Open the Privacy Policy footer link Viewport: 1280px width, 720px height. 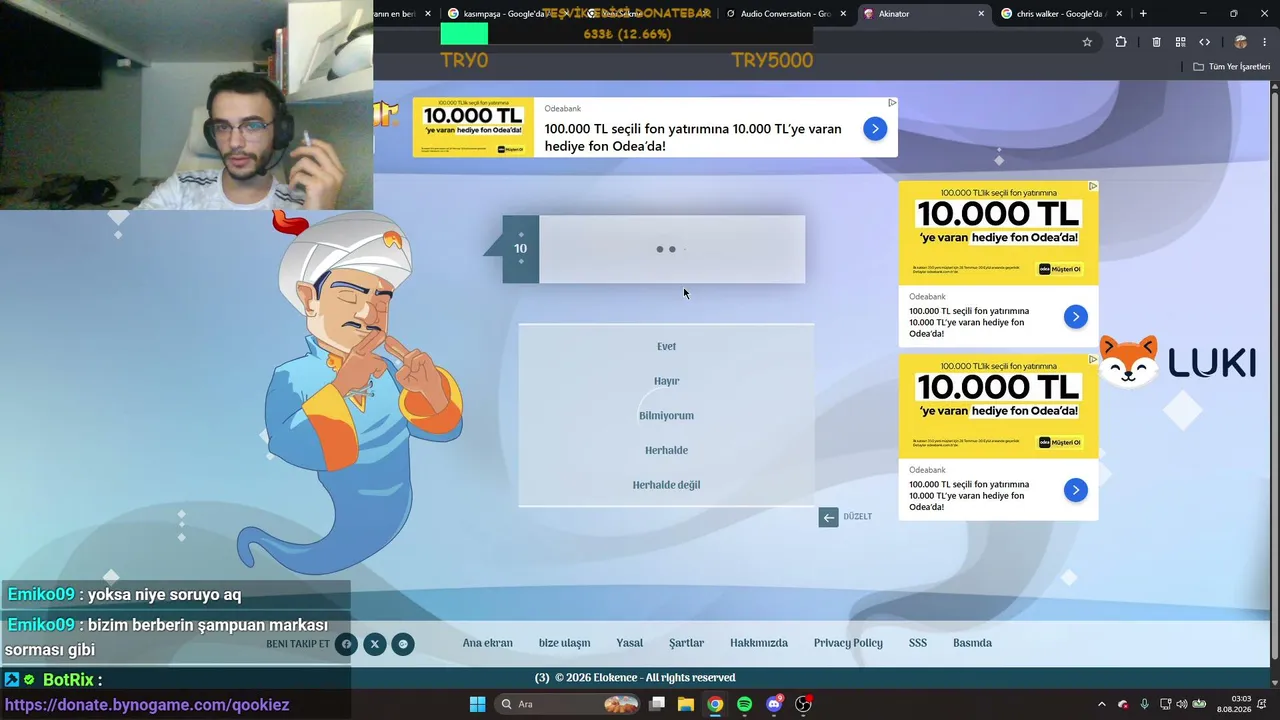coord(848,643)
